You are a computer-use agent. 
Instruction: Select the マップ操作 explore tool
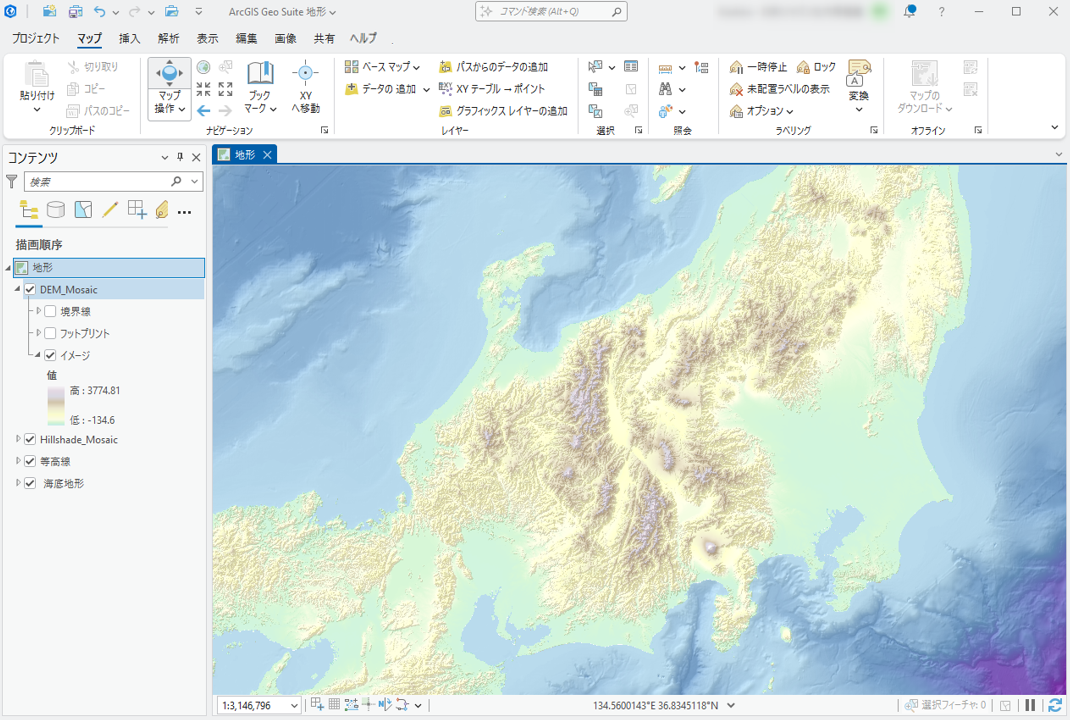point(169,75)
